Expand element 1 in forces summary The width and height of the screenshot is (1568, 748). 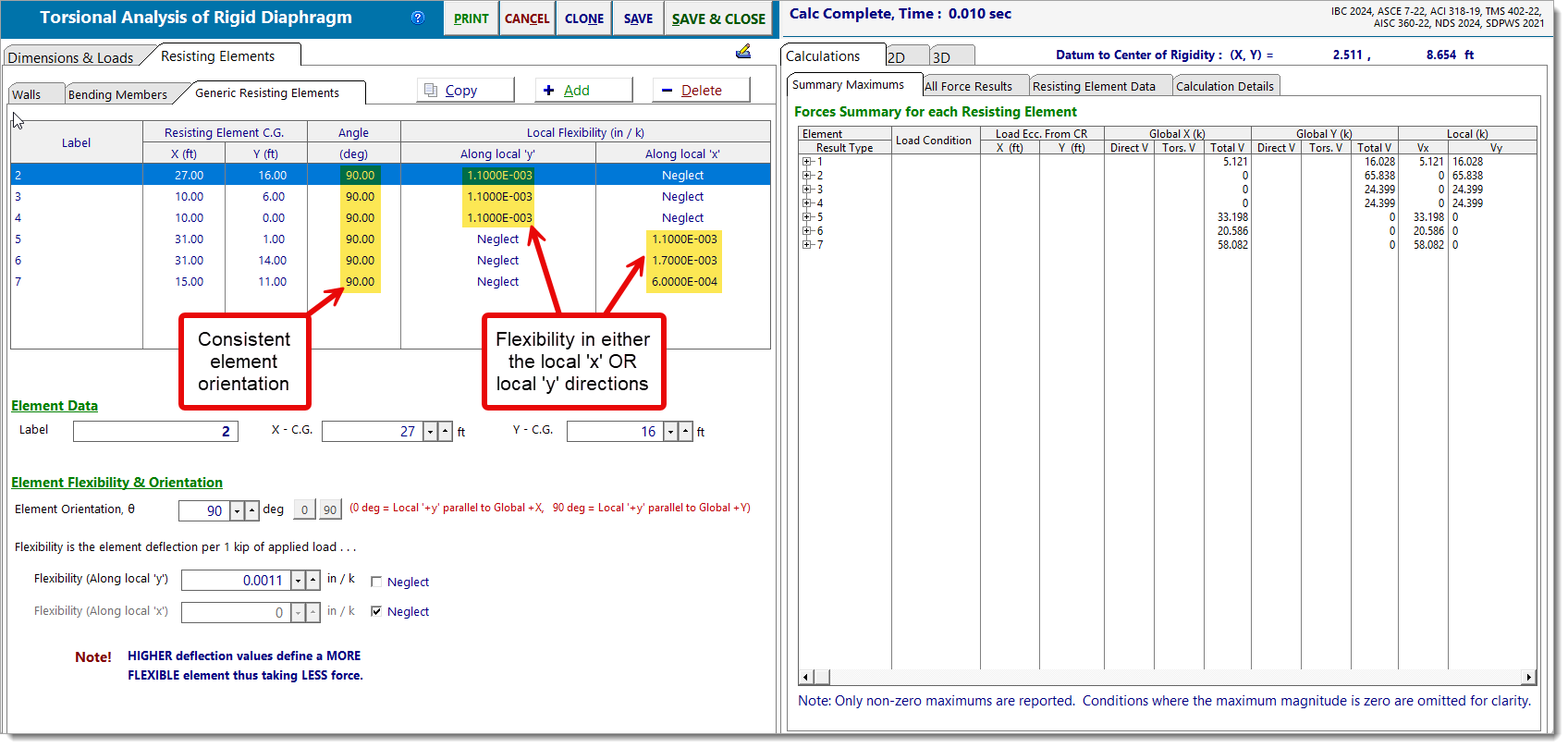point(806,162)
